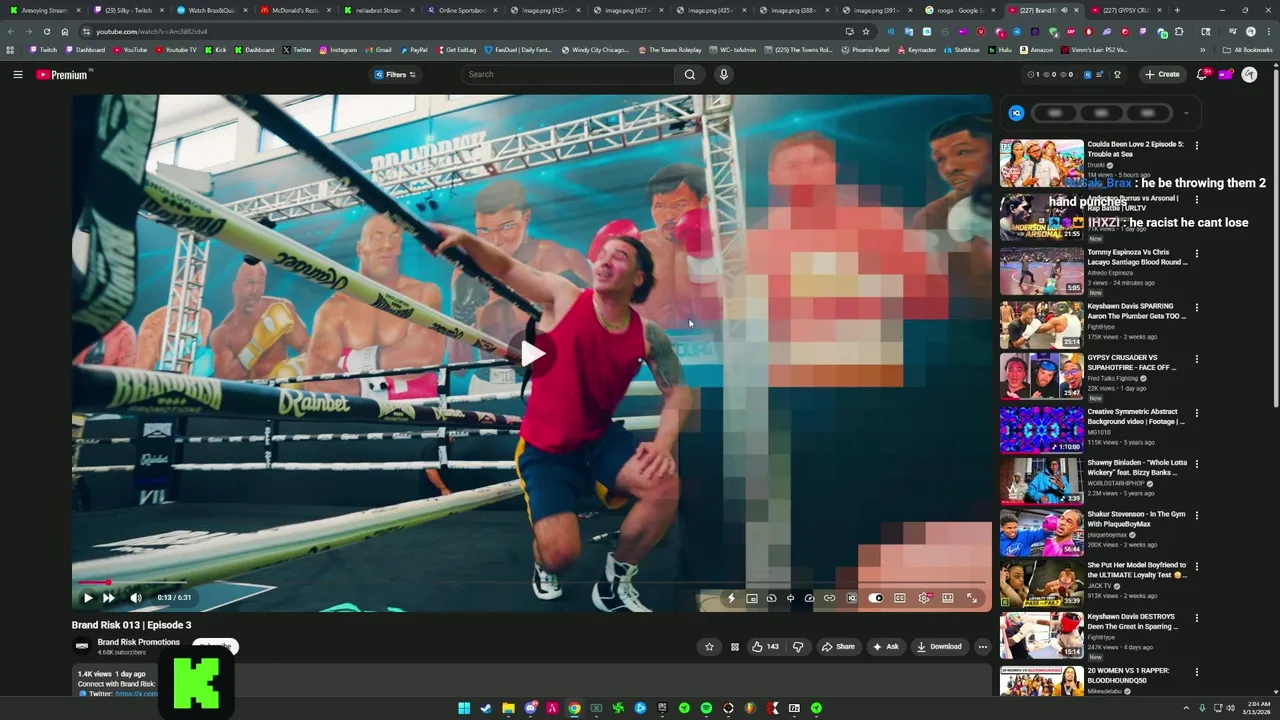Open All Bookmarks folder
Screen dimensions: 1280x720
(x=1247, y=50)
